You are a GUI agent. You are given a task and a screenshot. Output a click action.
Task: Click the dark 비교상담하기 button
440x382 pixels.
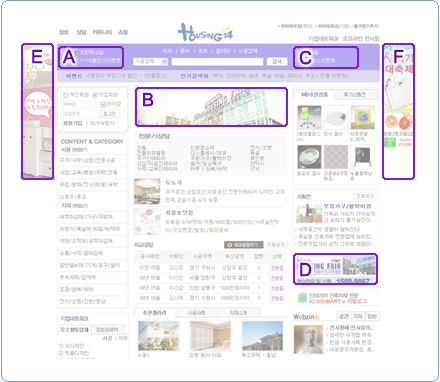(243, 245)
